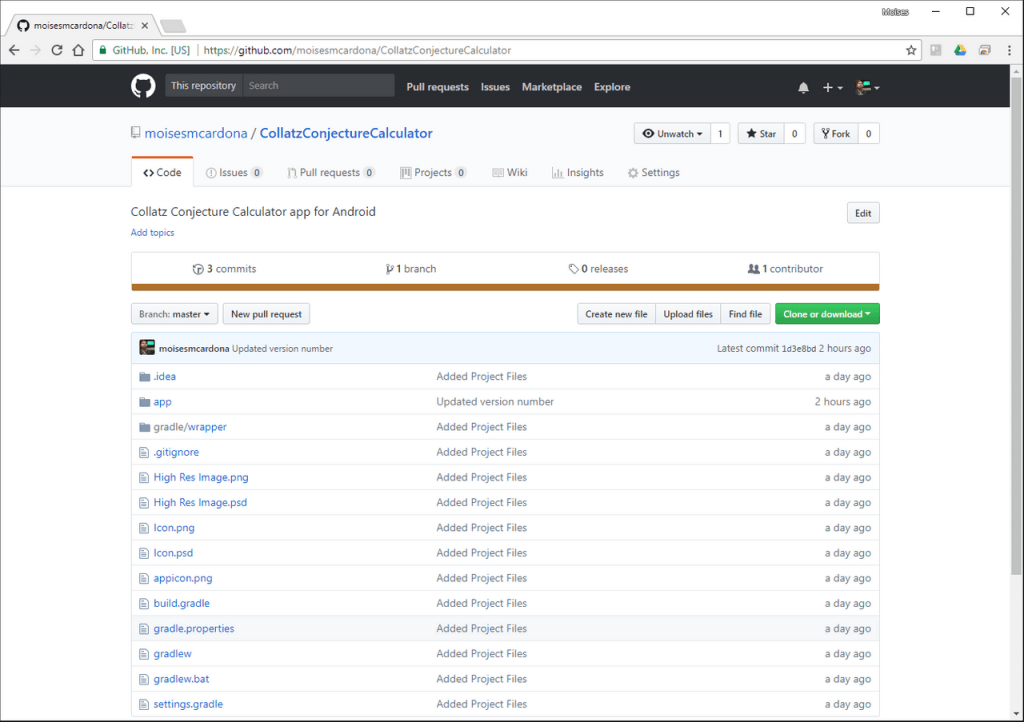Open the notifications bell
Image resolution: width=1024 pixels, height=722 pixels.
click(x=803, y=87)
